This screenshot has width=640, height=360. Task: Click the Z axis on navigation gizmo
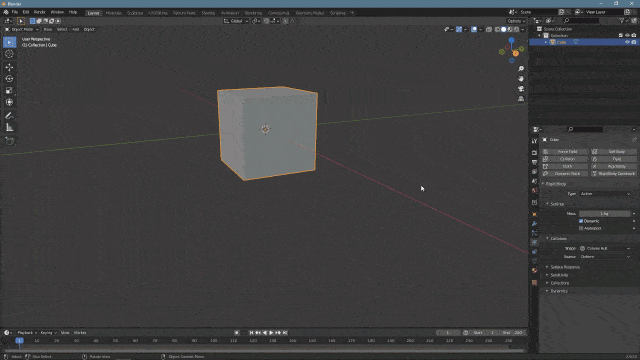pos(511,40)
